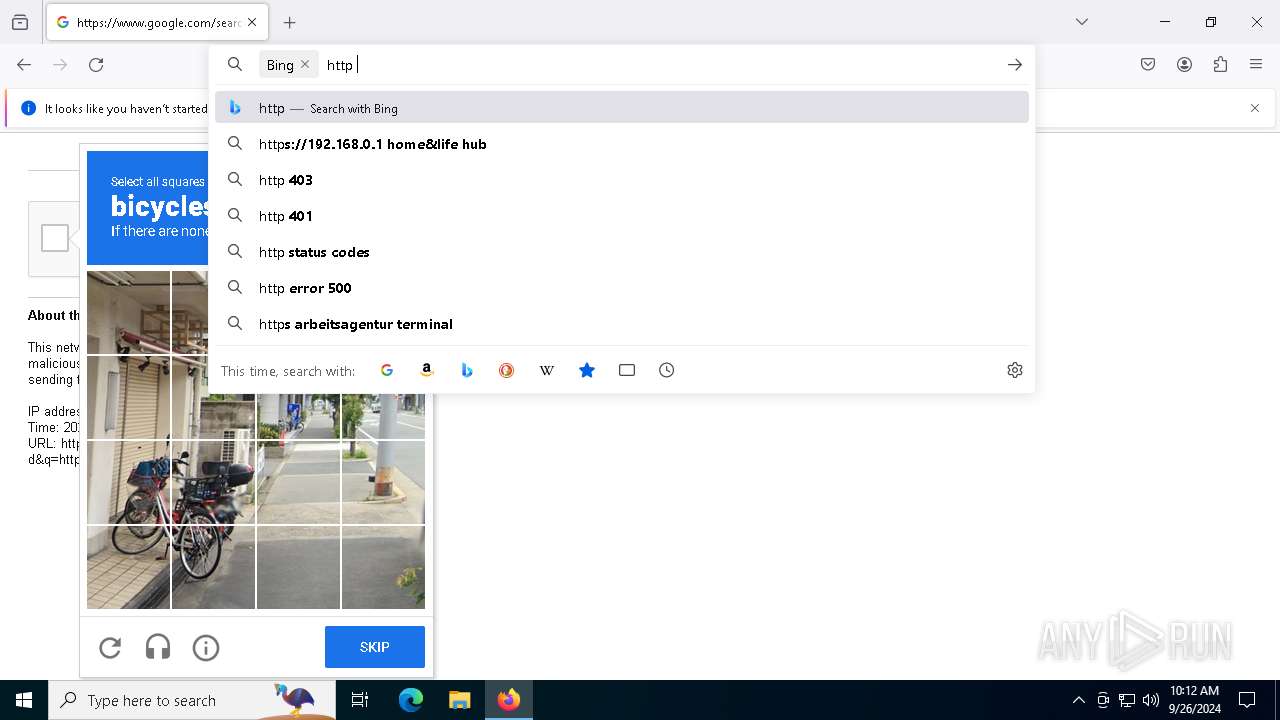Choose the 'http 401' suggestion
The width and height of the screenshot is (1280, 720).
point(622,216)
